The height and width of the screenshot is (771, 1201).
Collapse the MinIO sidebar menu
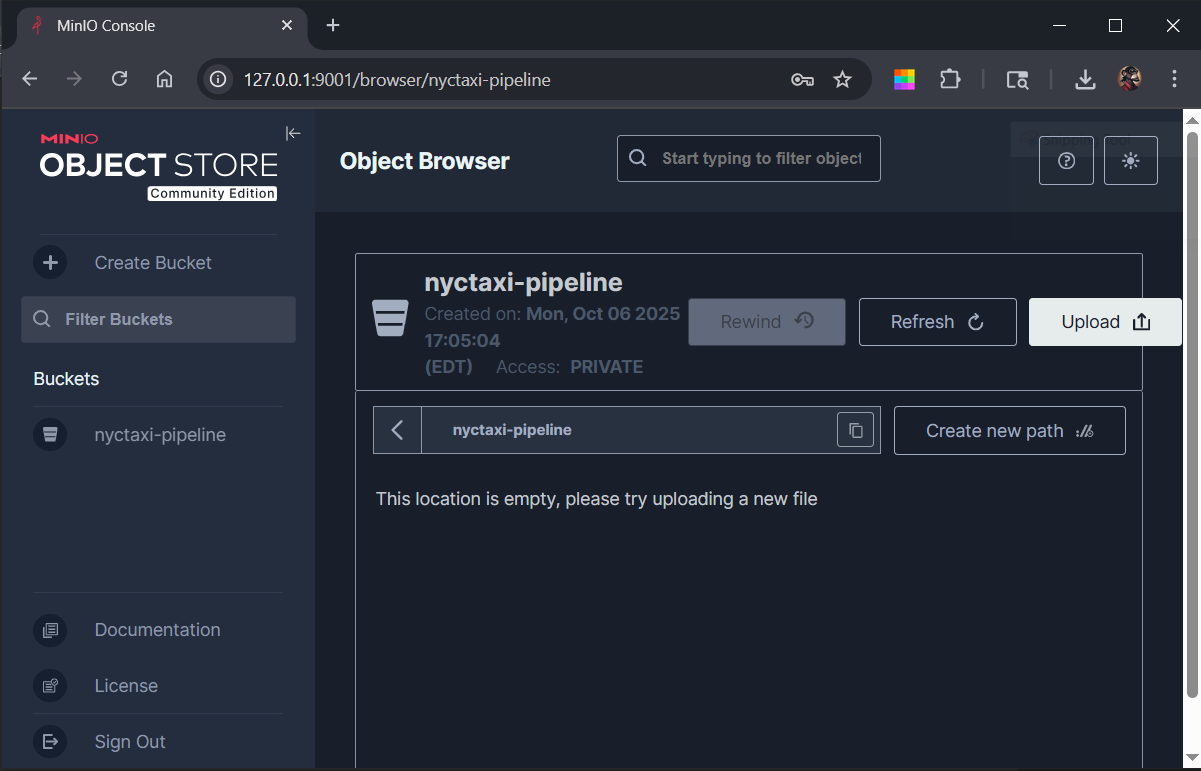coord(293,133)
